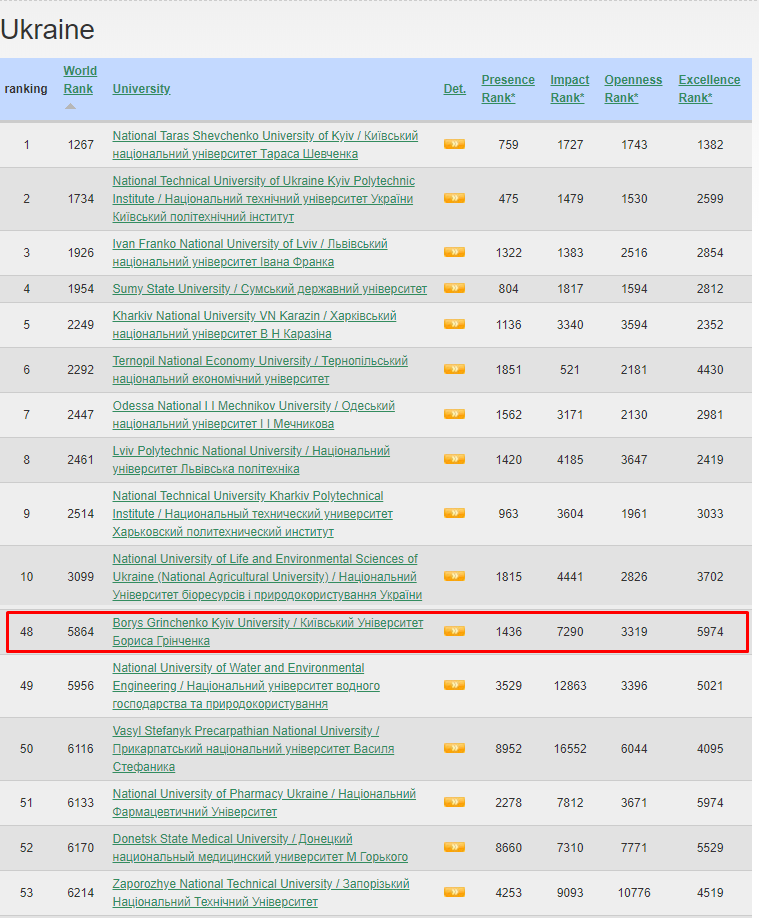This screenshot has height=921, width=759.
Task: Click details icon for National University of Pharmacy
Action: click(x=454, y=802)
